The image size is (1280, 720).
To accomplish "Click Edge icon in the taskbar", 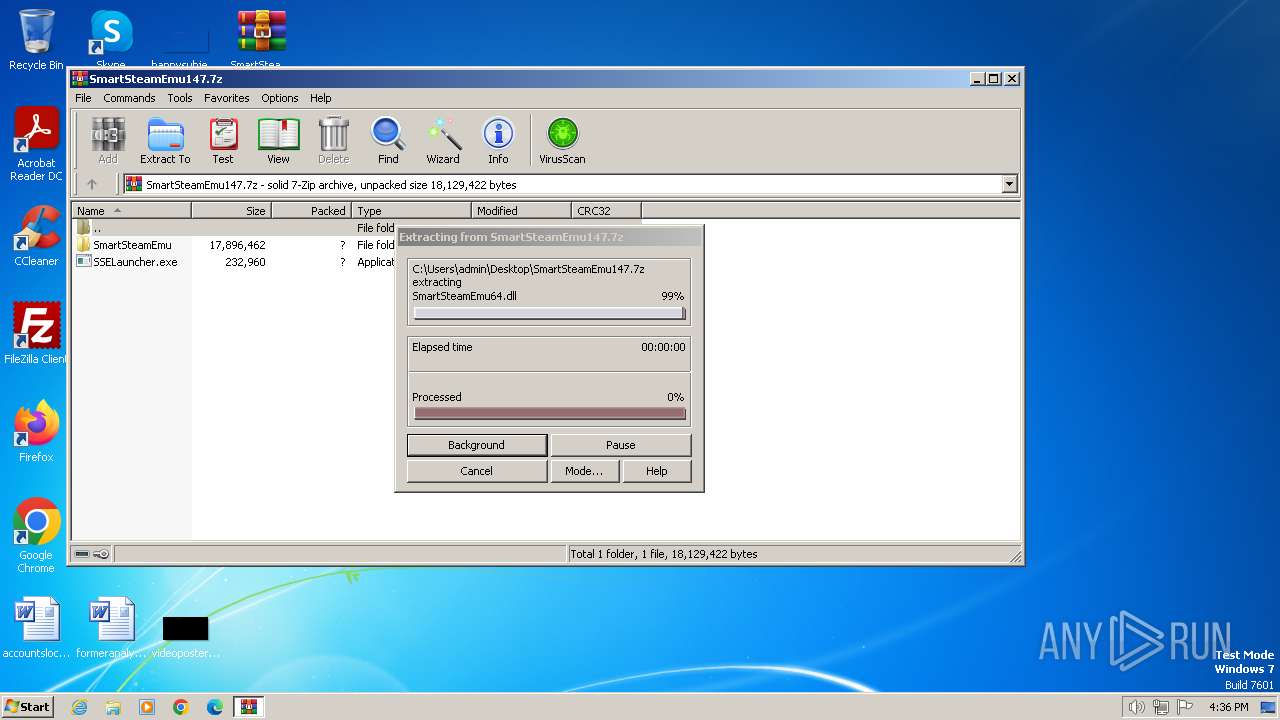I will pos(215,707).
